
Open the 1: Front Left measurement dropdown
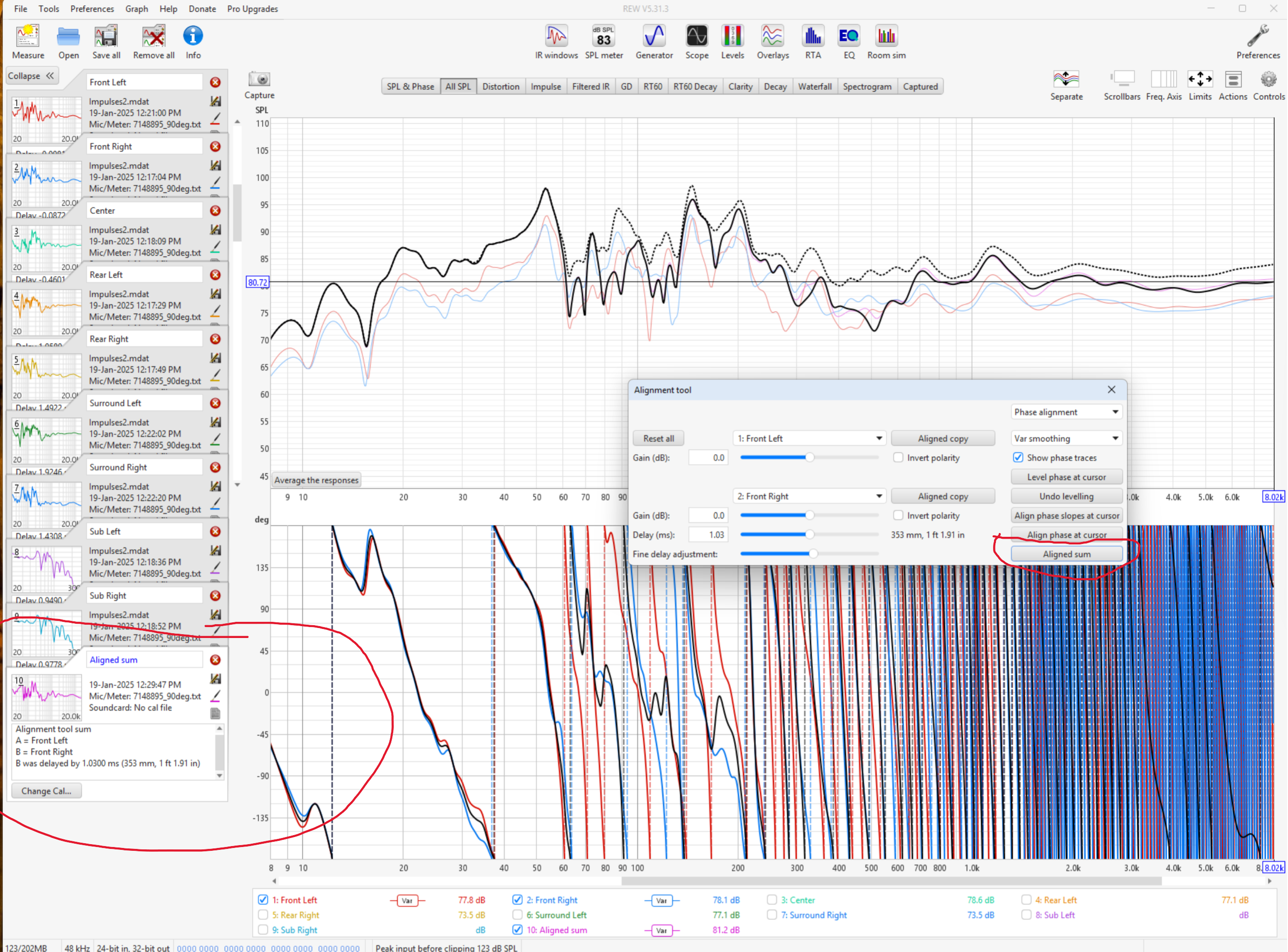coord(809,438)
